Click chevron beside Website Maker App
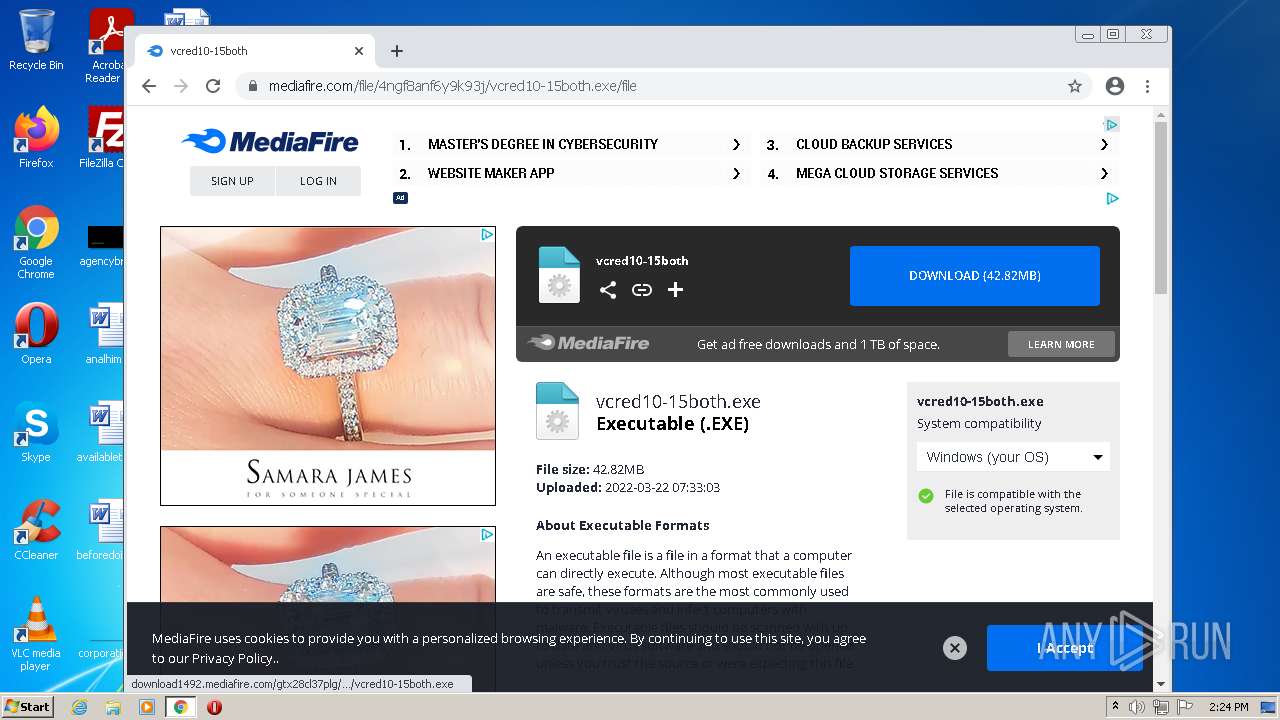This screenshot has height=720, width=1280. (736, 173)
